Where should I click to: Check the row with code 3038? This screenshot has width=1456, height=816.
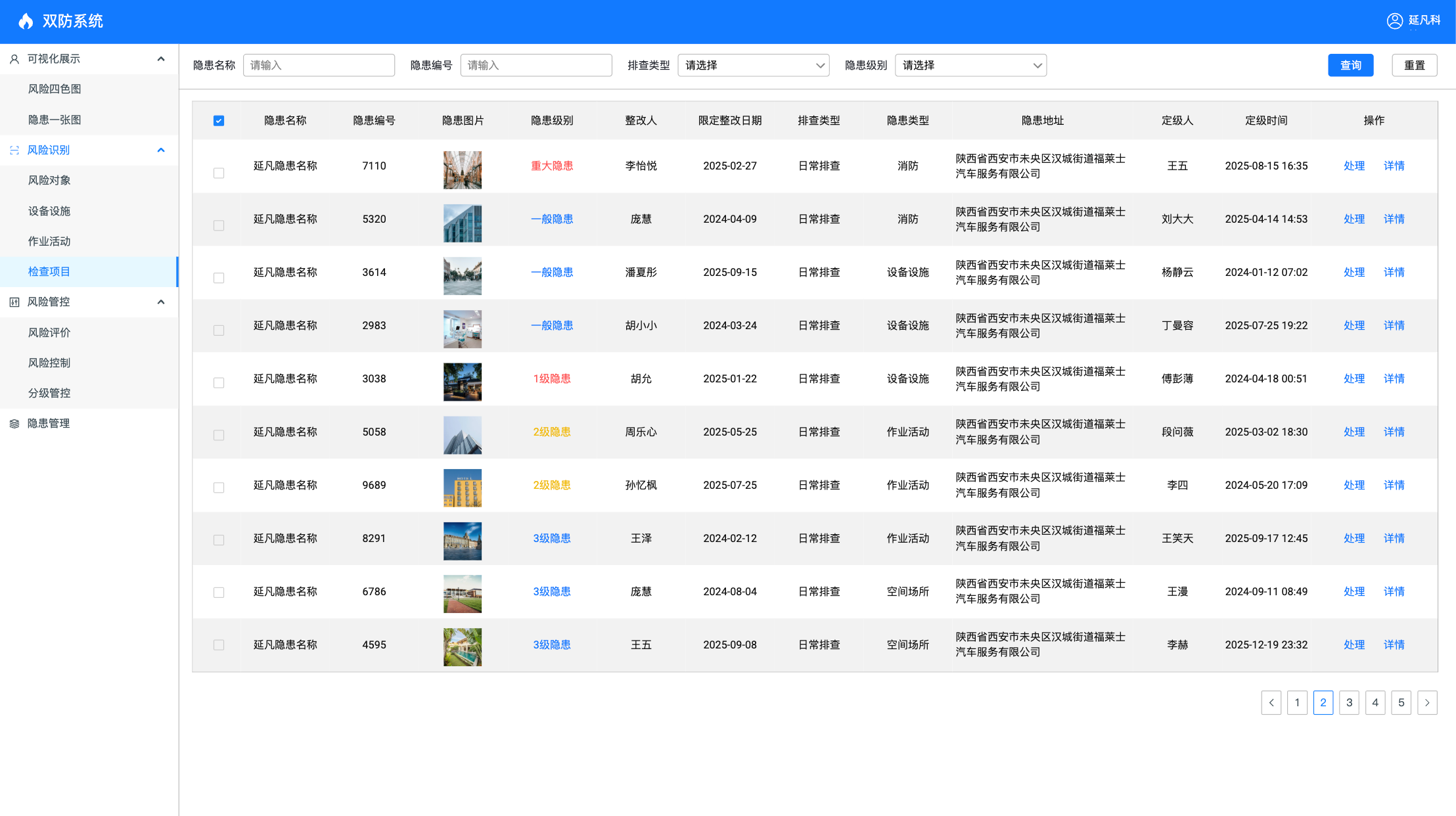(219, 382)
